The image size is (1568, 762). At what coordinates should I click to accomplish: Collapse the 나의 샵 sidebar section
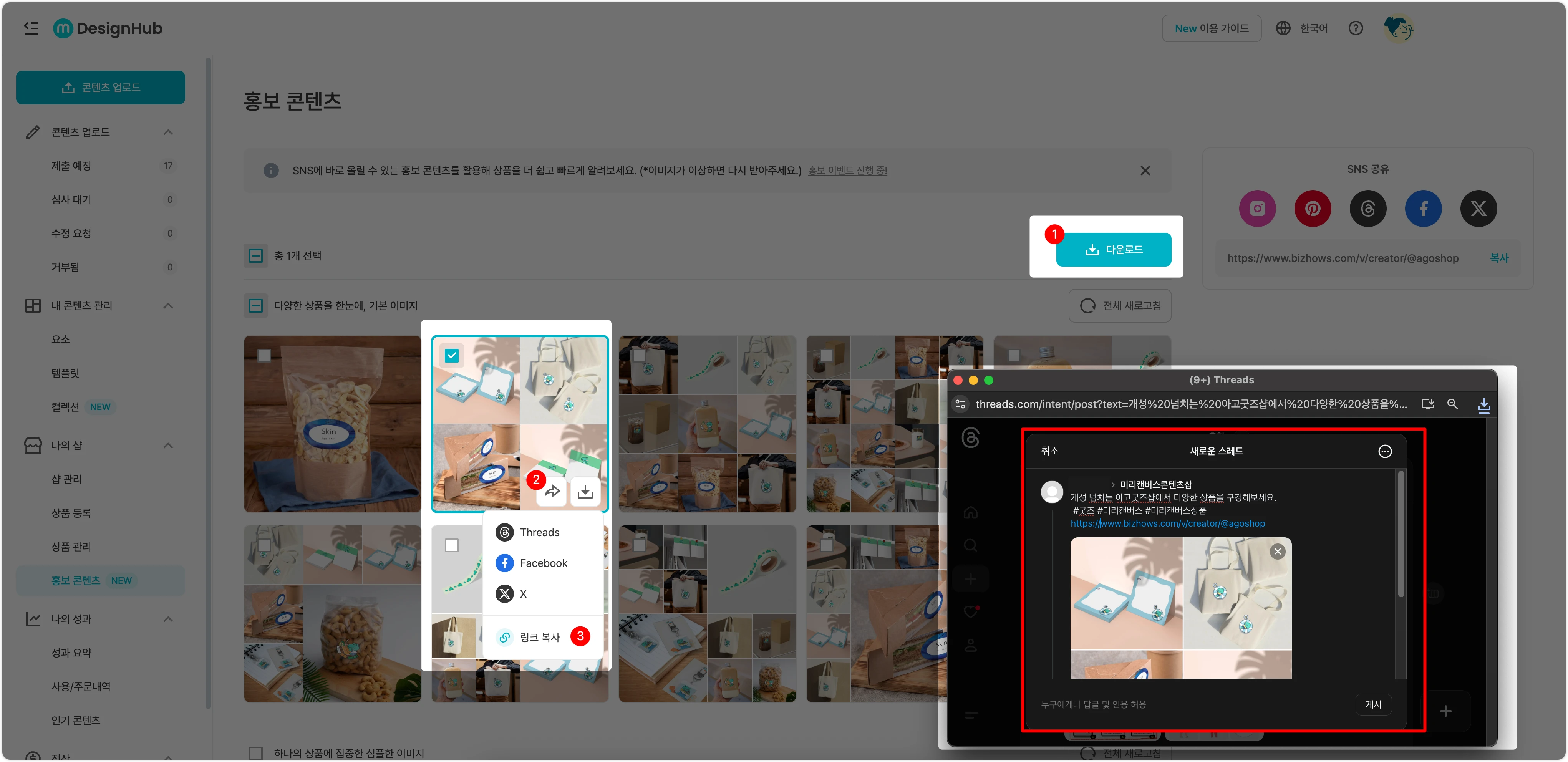(x=169, y=446)
